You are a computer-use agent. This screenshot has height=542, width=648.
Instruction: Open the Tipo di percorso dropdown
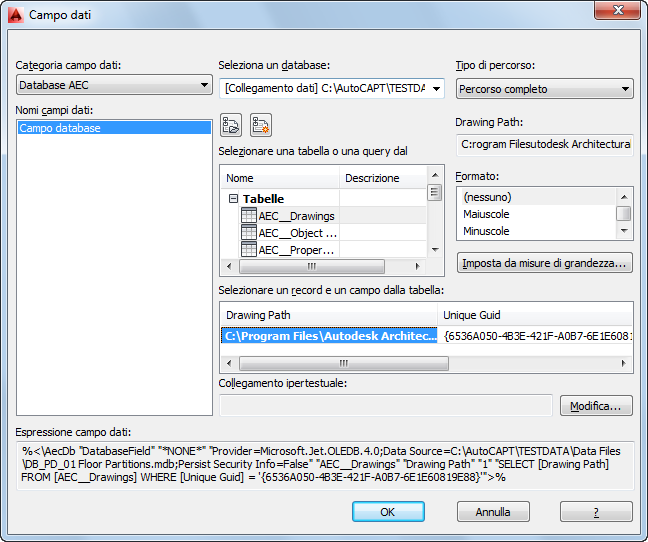point(545,89)
